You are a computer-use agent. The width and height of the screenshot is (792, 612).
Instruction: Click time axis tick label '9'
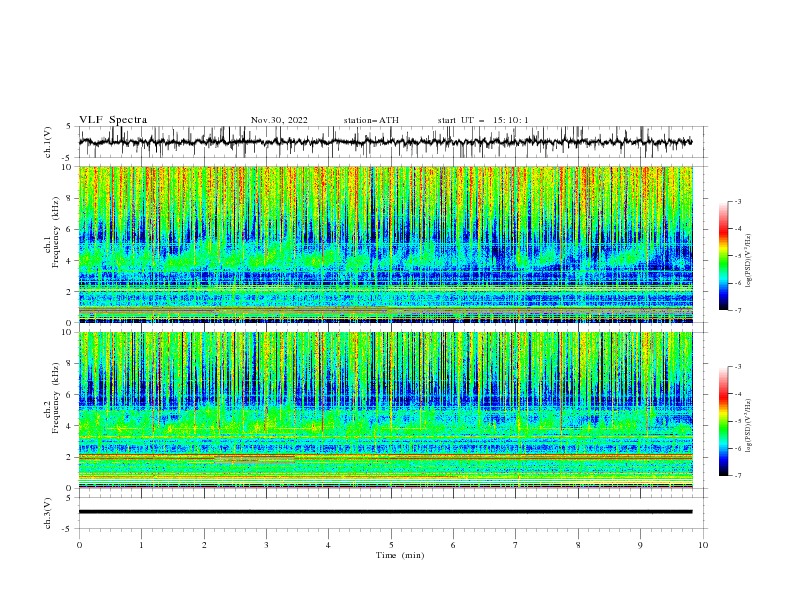click(640, 545)
